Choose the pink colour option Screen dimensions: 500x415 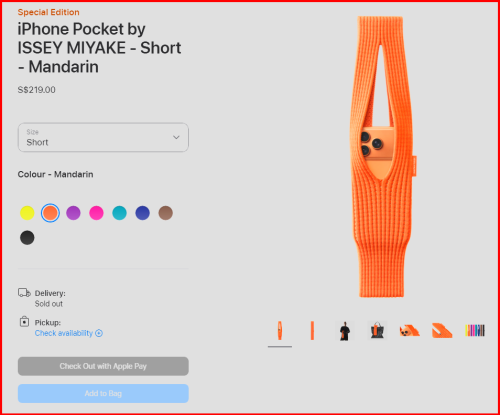(96, 213)
